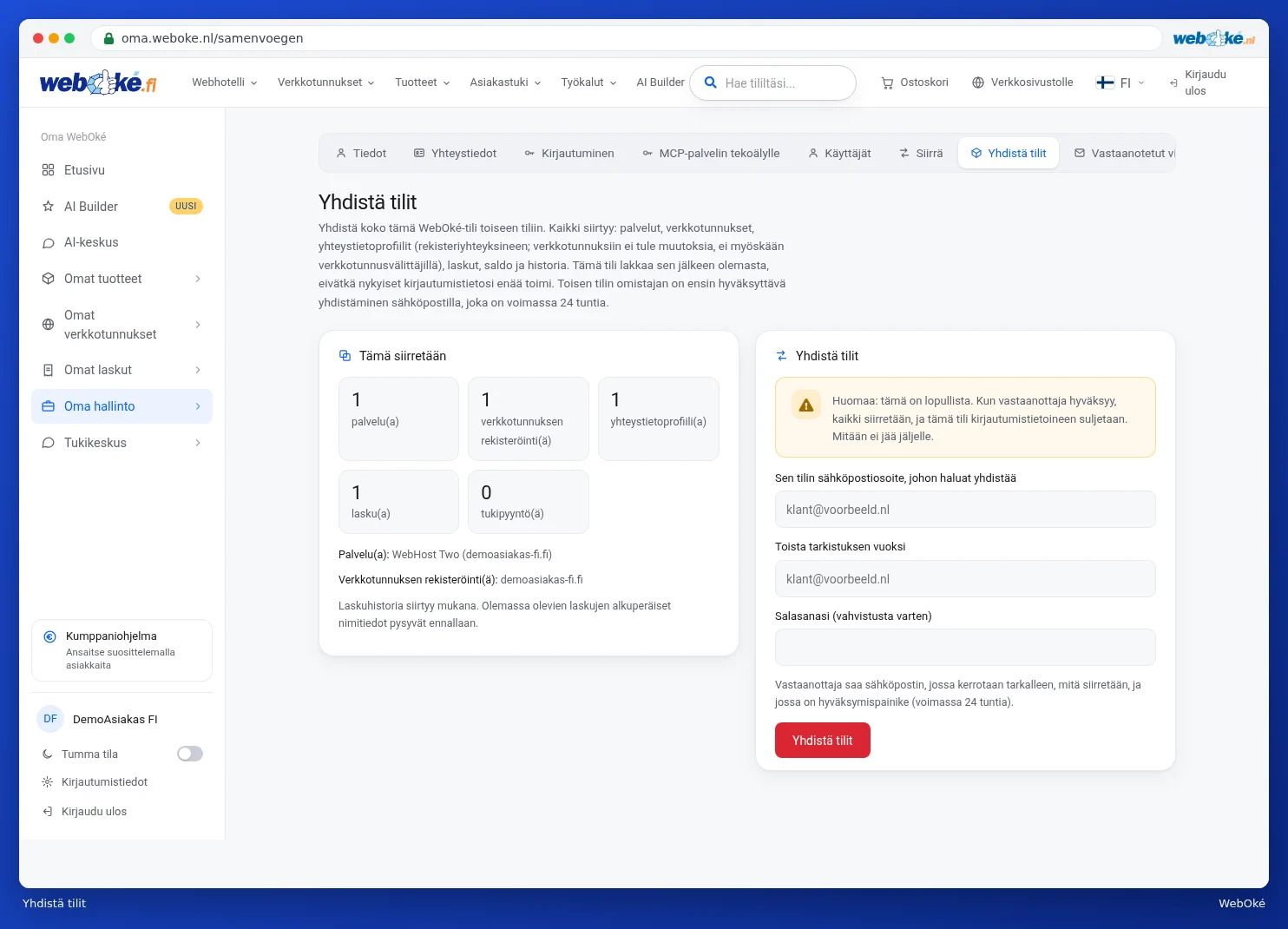Image resolution: width=1288 pixels, height=929 pixels.
Task: Click the Kirjautumistiedot gear icon
Action: tap(48, 782)
